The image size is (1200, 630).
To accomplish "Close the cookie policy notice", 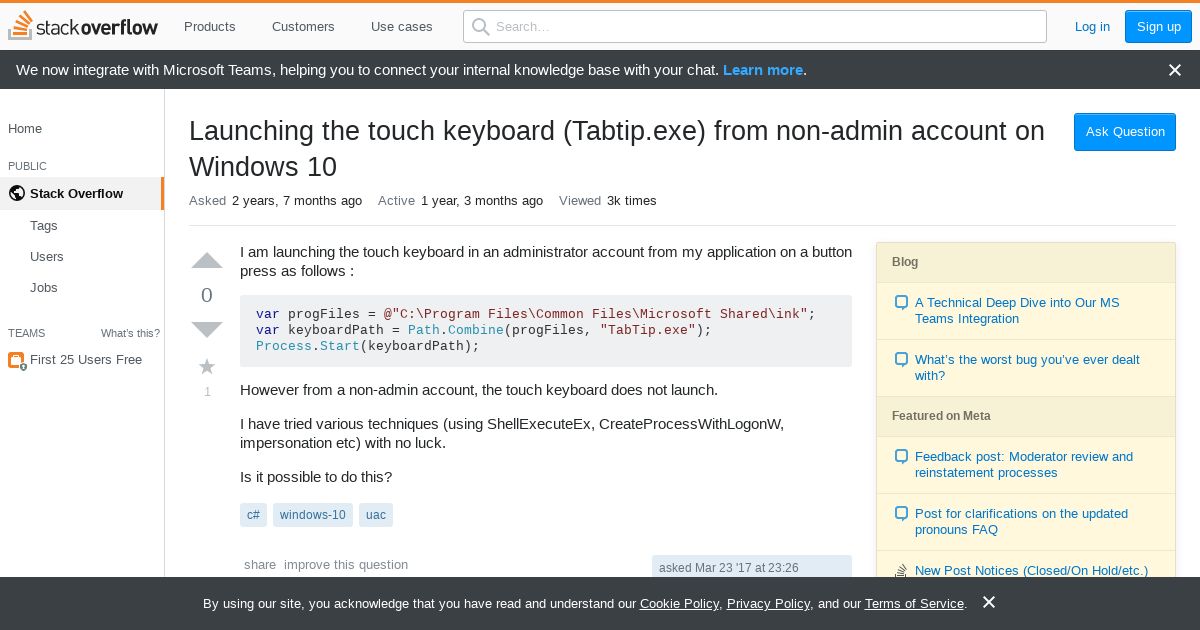I will [989, 602].
